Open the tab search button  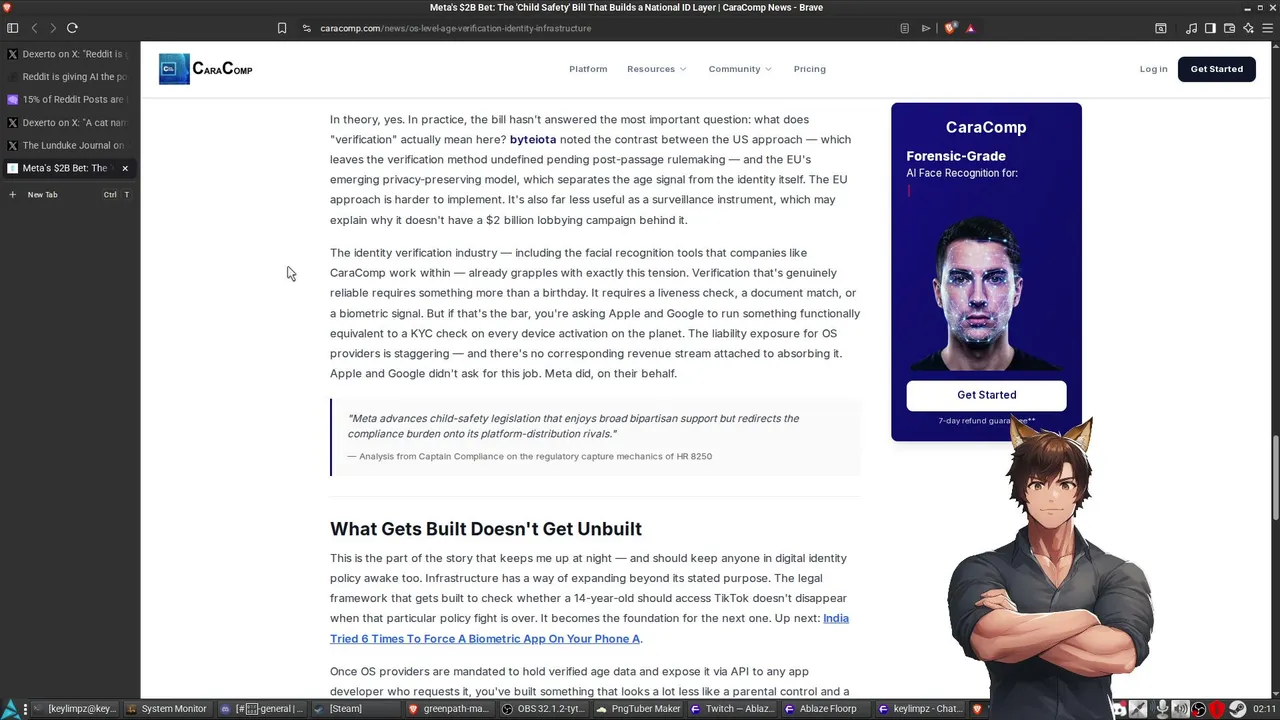1161,28
